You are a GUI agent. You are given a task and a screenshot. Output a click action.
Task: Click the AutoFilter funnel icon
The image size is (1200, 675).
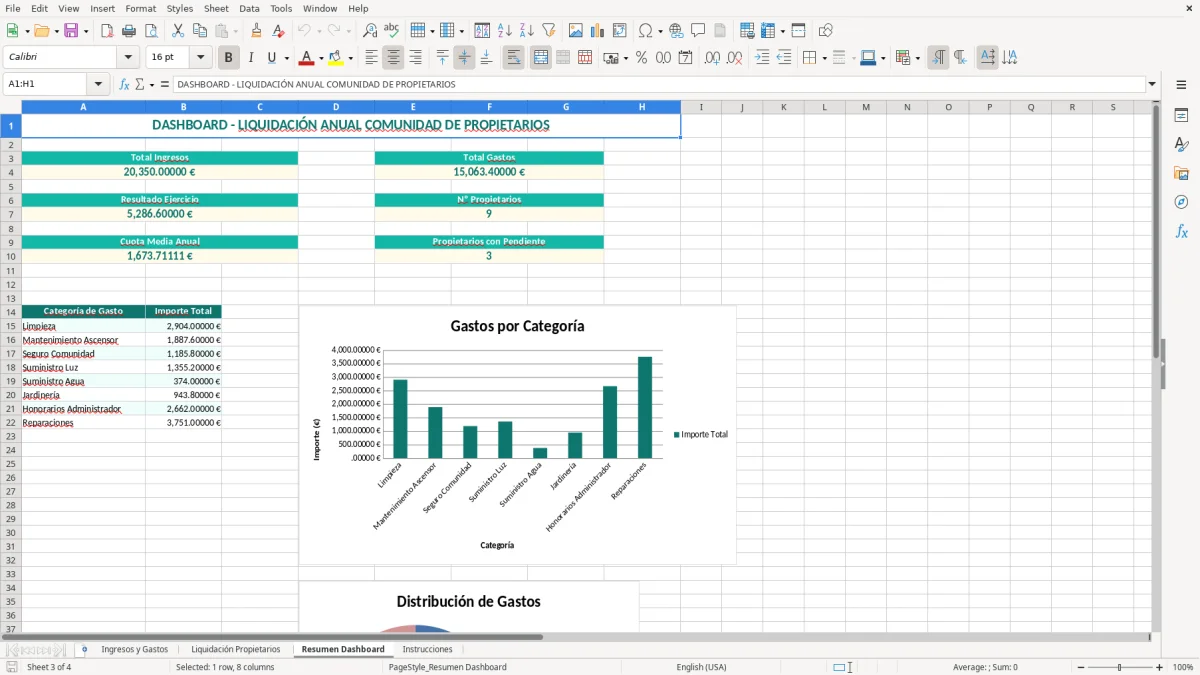click(548, 31)
